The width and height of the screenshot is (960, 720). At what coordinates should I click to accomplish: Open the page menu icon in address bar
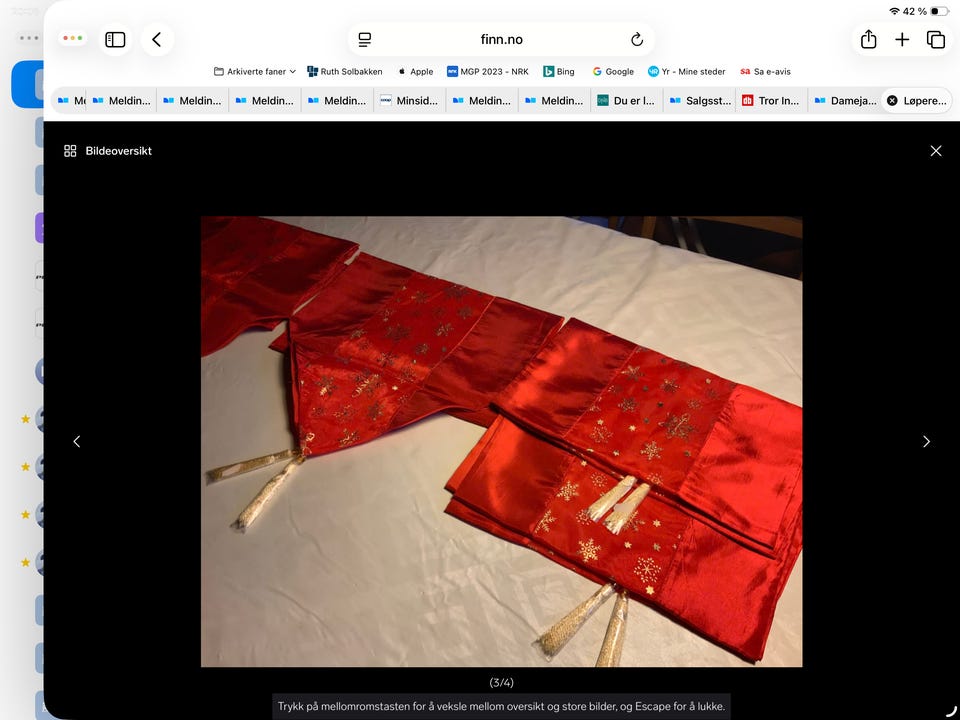coord(365,40)
